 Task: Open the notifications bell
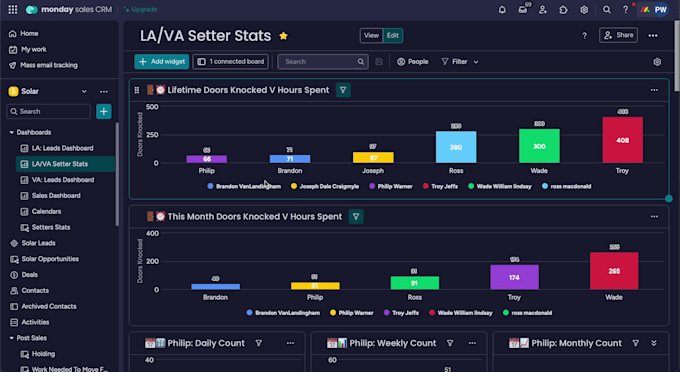tap(502, 10)
